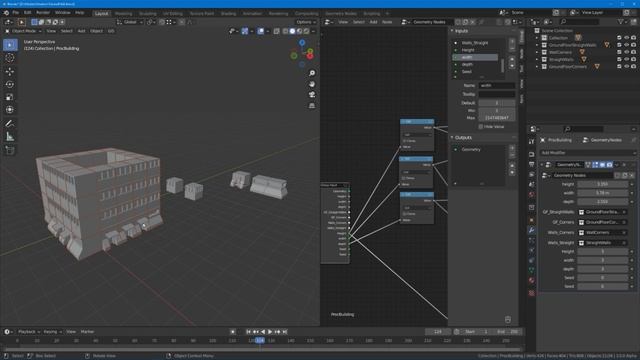
Task: Open the Global transform orientation dropdown
Action: (x=130, y=22)
